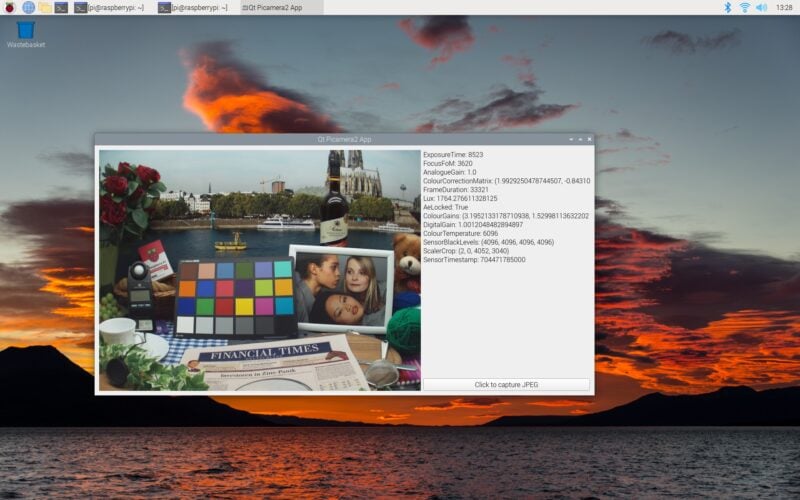Click the volume speaker icon

(x=761, y=7)
